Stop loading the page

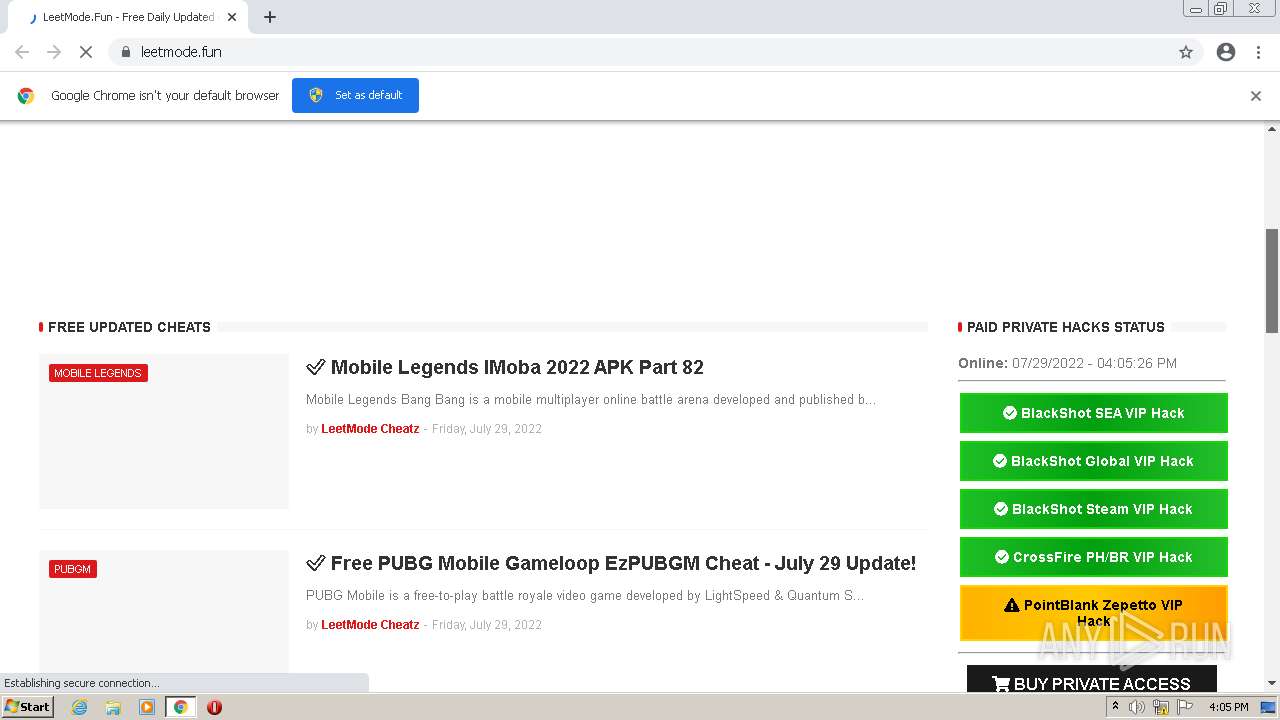(86, 52)
